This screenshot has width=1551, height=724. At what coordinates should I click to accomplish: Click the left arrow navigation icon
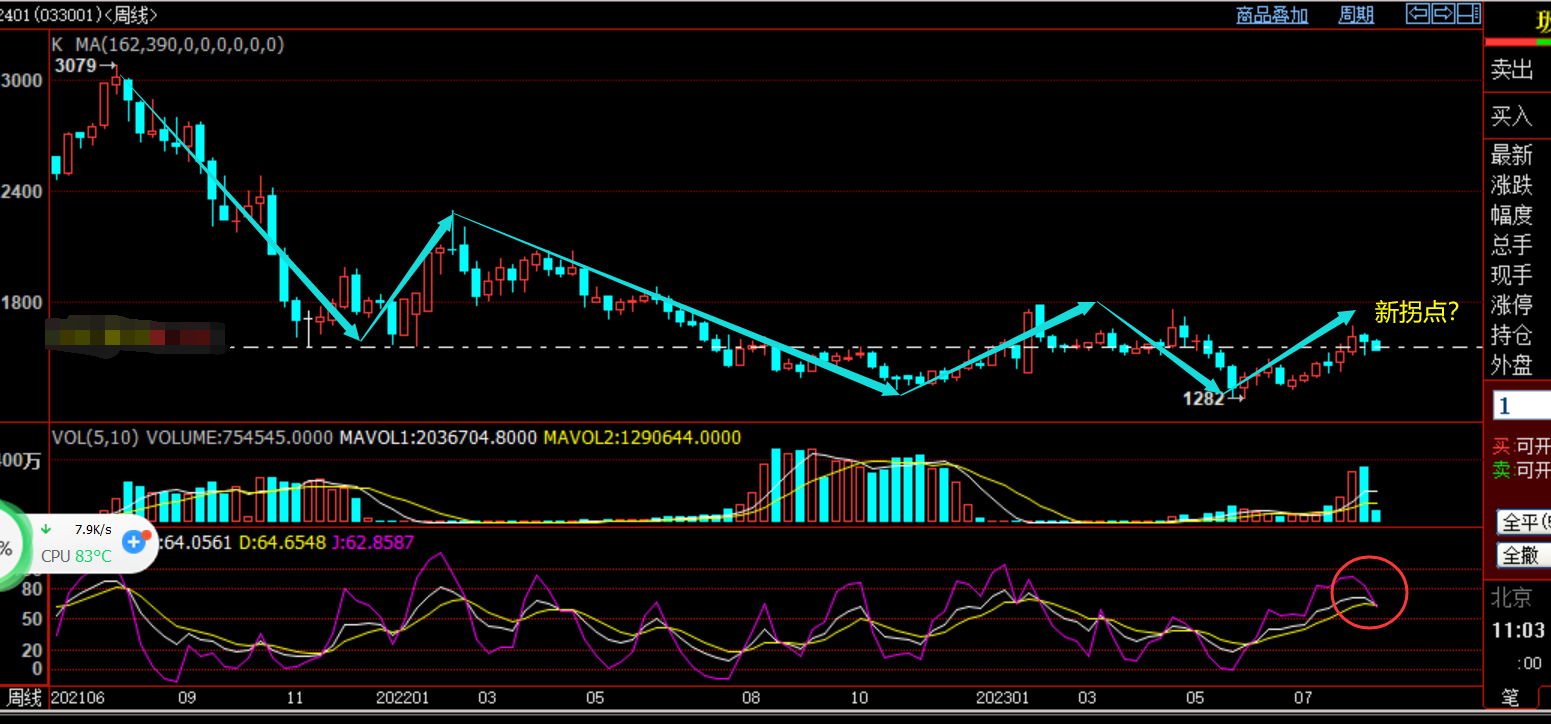1417,14
